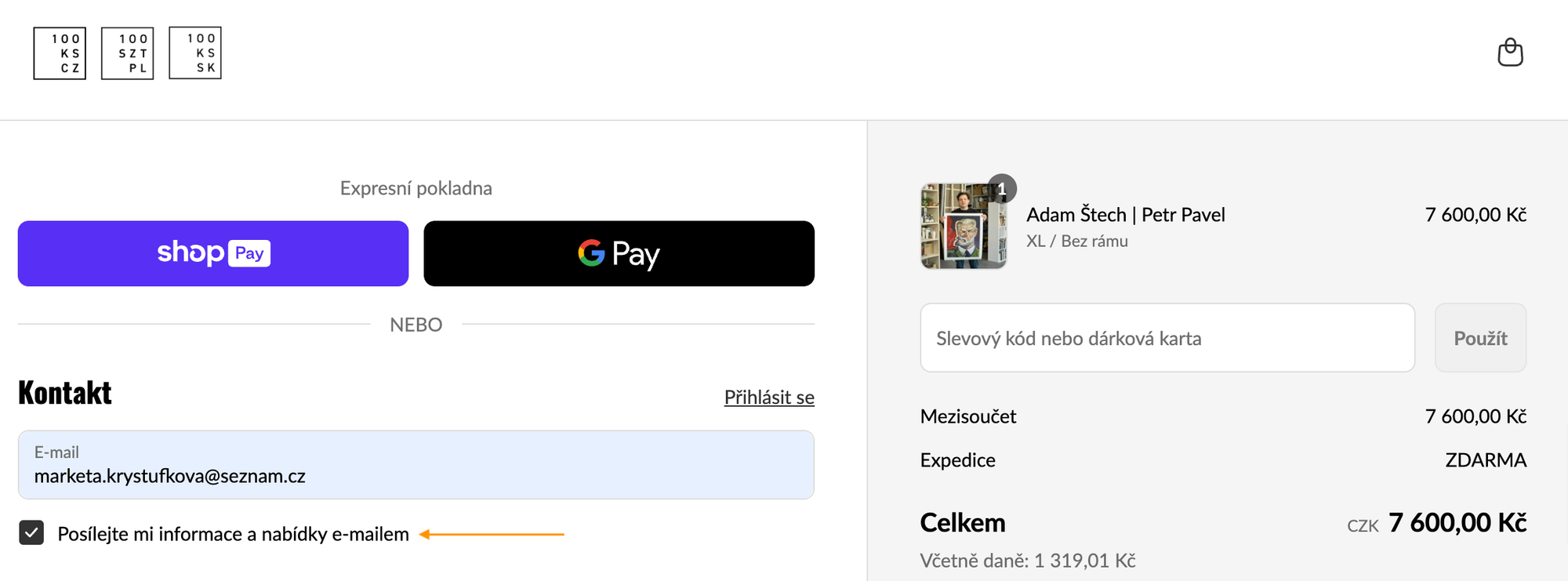Click the Expresní pokladna heading
This screenshot has width=1568, height=581.
pos(416,188)
